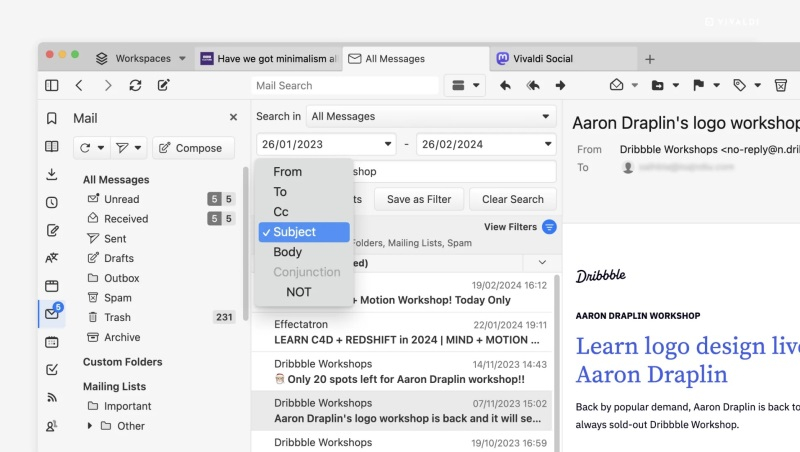Screen dimensions: 800x452
Task: Open the History panel clock icon
Action: tap(51, 202)
